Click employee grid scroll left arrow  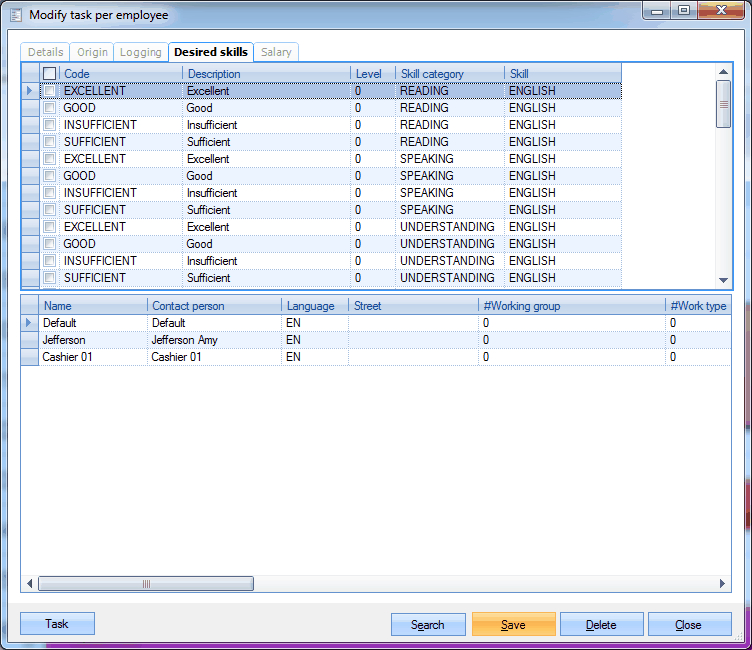click(x=30, y=583)
